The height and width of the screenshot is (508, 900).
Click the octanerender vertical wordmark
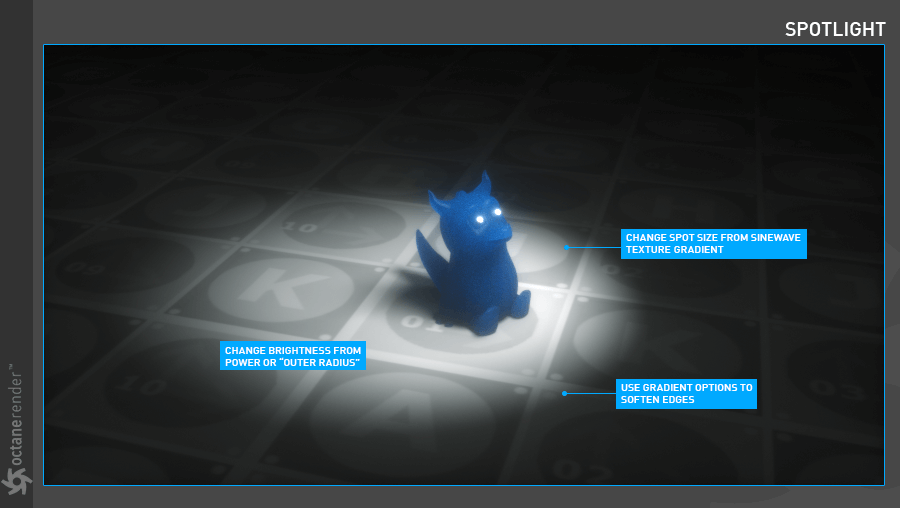(x=16, y=413)
